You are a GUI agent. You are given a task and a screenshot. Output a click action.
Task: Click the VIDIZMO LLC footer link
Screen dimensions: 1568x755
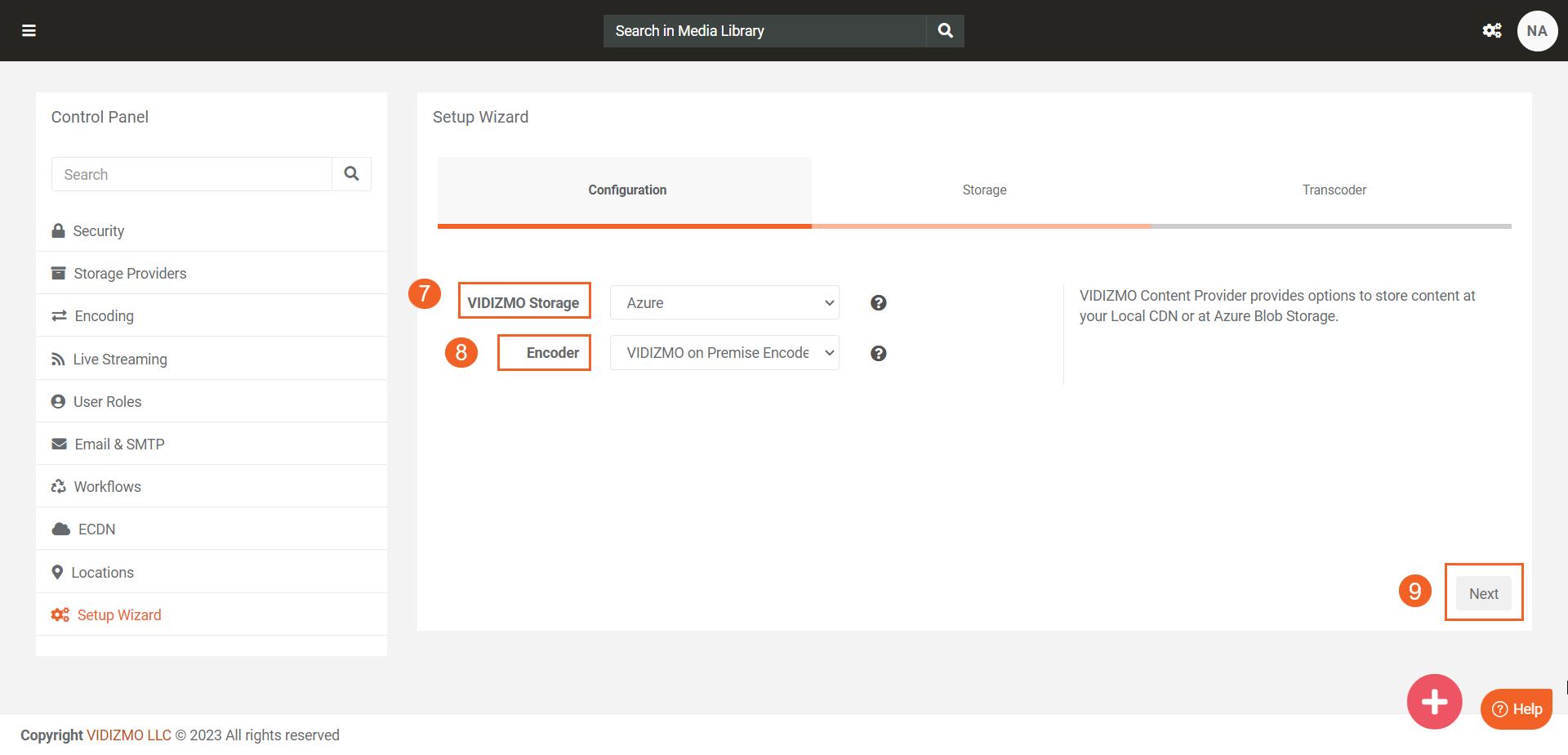[129, 735]
